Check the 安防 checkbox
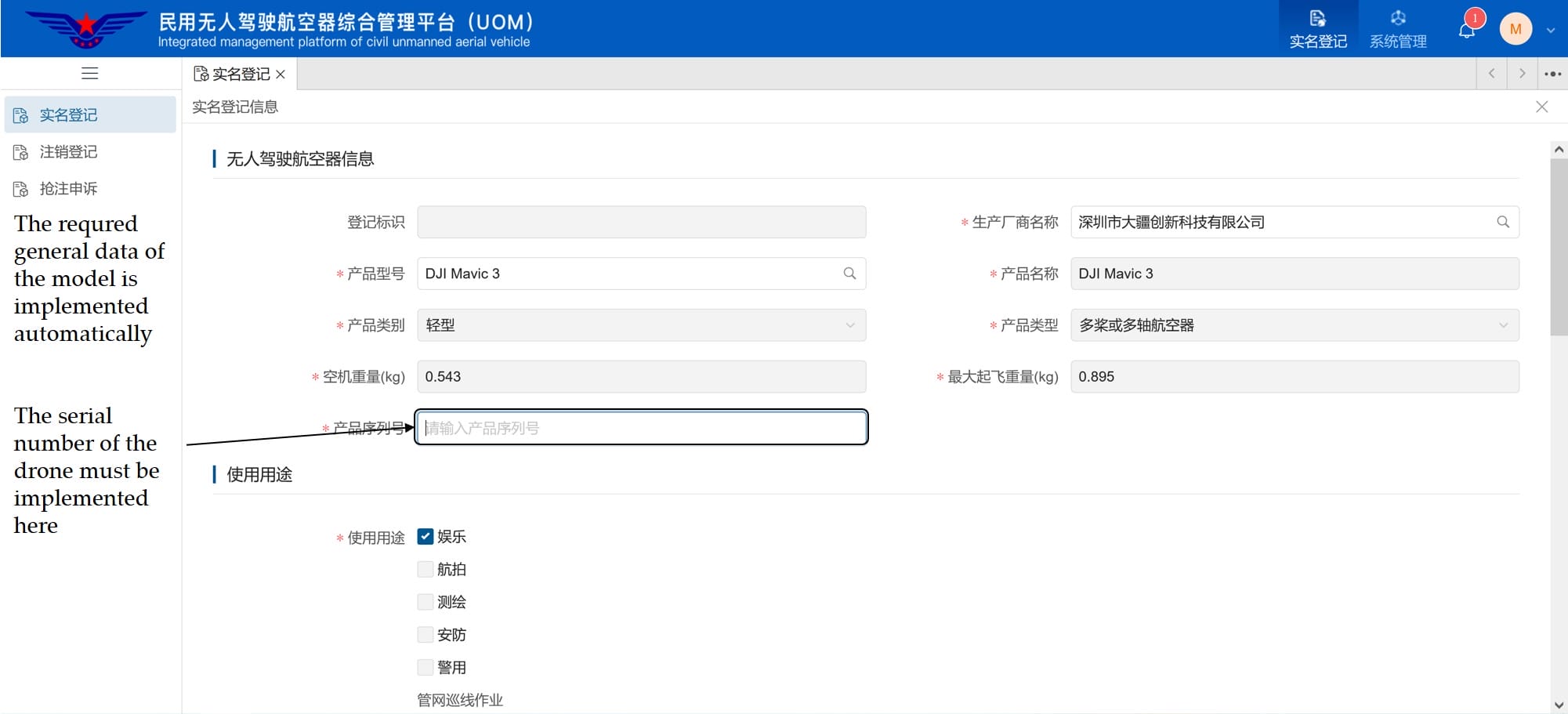The height and width of the screenshot is (714, 1568). click(425, 635)
